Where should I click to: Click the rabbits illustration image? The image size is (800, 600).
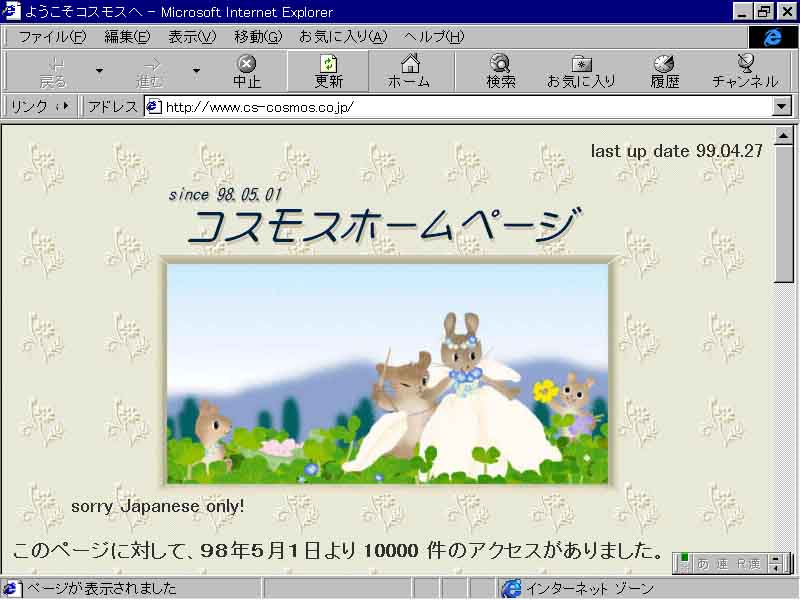pyautogui.click(x=388, y=373)
